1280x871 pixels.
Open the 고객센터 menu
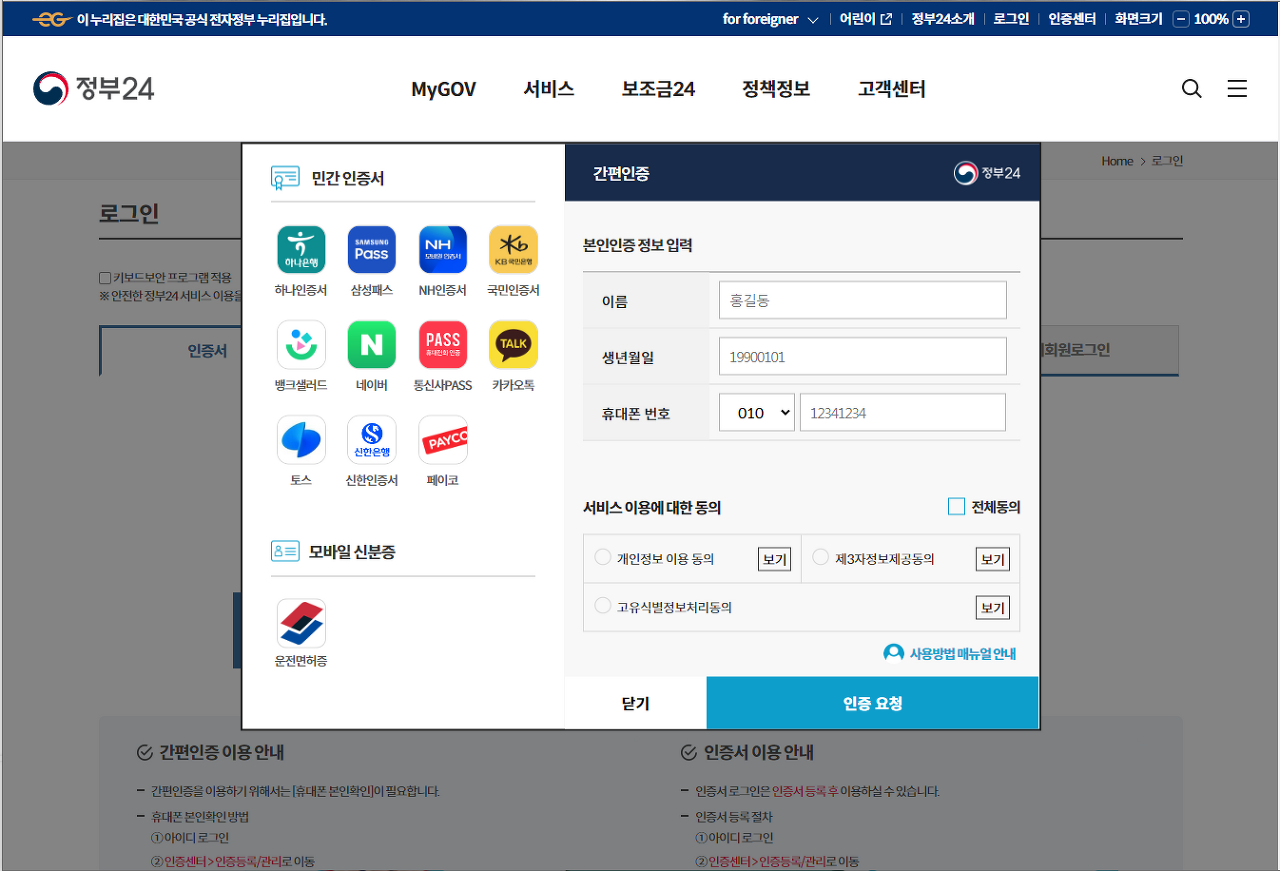coord(892,89)
